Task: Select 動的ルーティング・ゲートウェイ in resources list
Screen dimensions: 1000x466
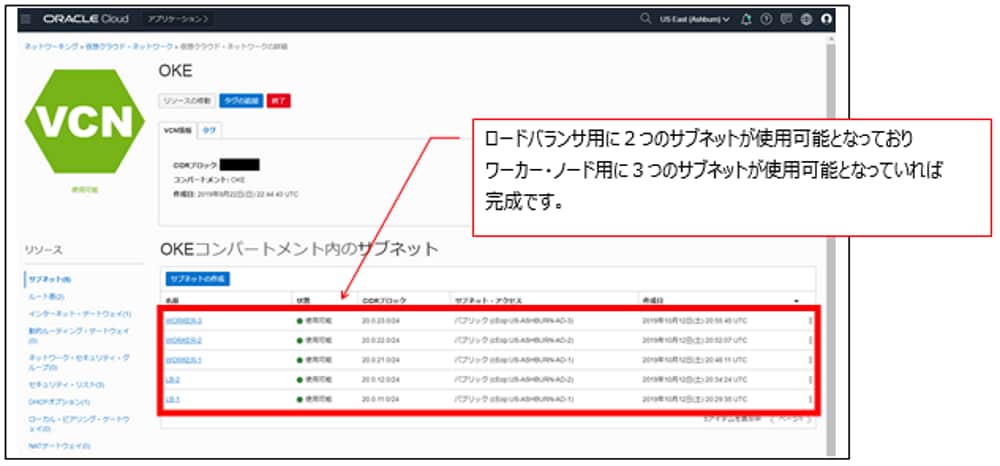Action: pos(79,335)
